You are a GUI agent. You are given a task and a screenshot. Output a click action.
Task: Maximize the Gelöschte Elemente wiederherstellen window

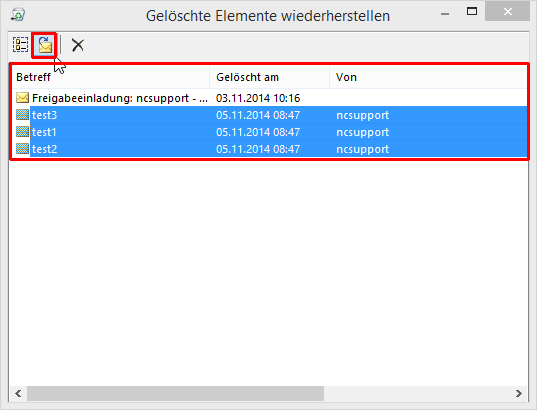472,11
